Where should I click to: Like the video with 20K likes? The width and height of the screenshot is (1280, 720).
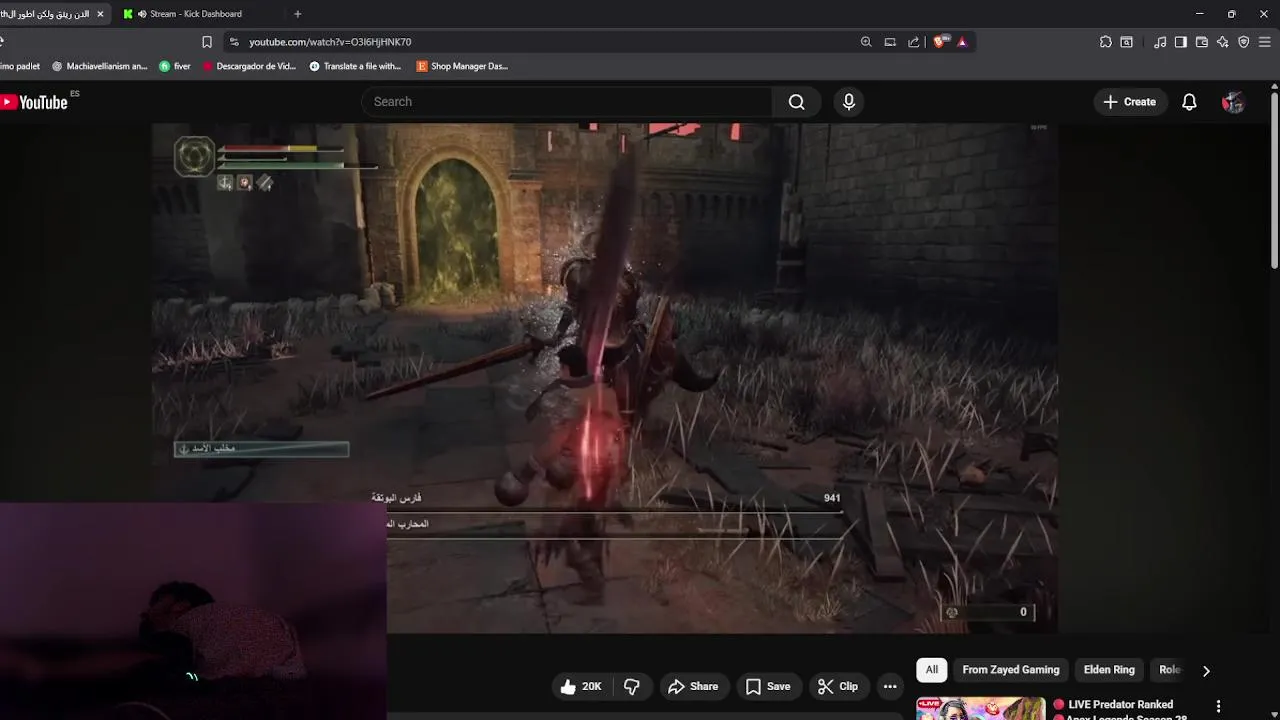pyautogui.click(x=581, y=686)
